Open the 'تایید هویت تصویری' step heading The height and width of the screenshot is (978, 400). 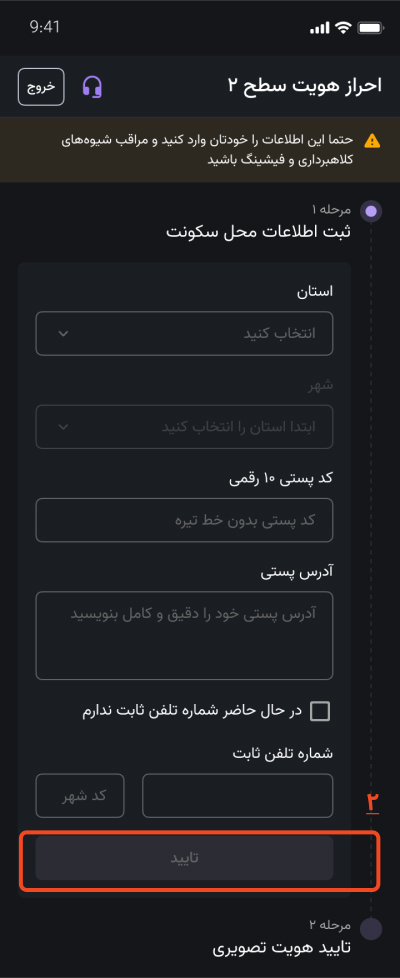(282, 949)
